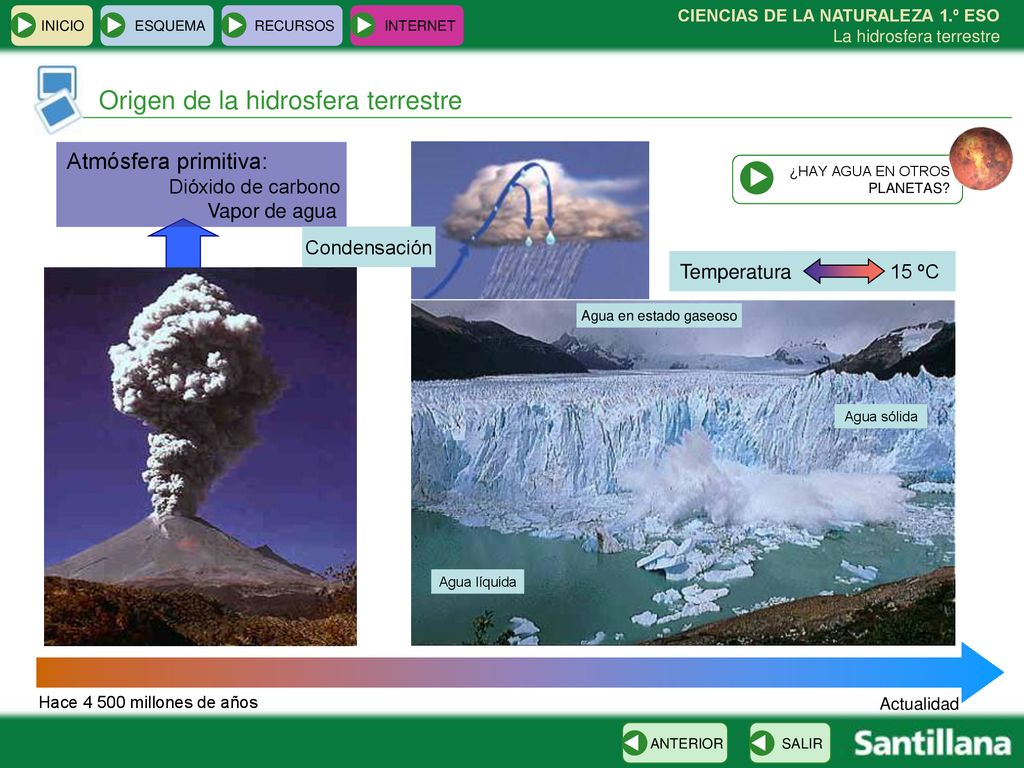Click the green play arrow on RECURSOS
The width and height of the screenshot is (1024, 768).
tap(234, 25)
